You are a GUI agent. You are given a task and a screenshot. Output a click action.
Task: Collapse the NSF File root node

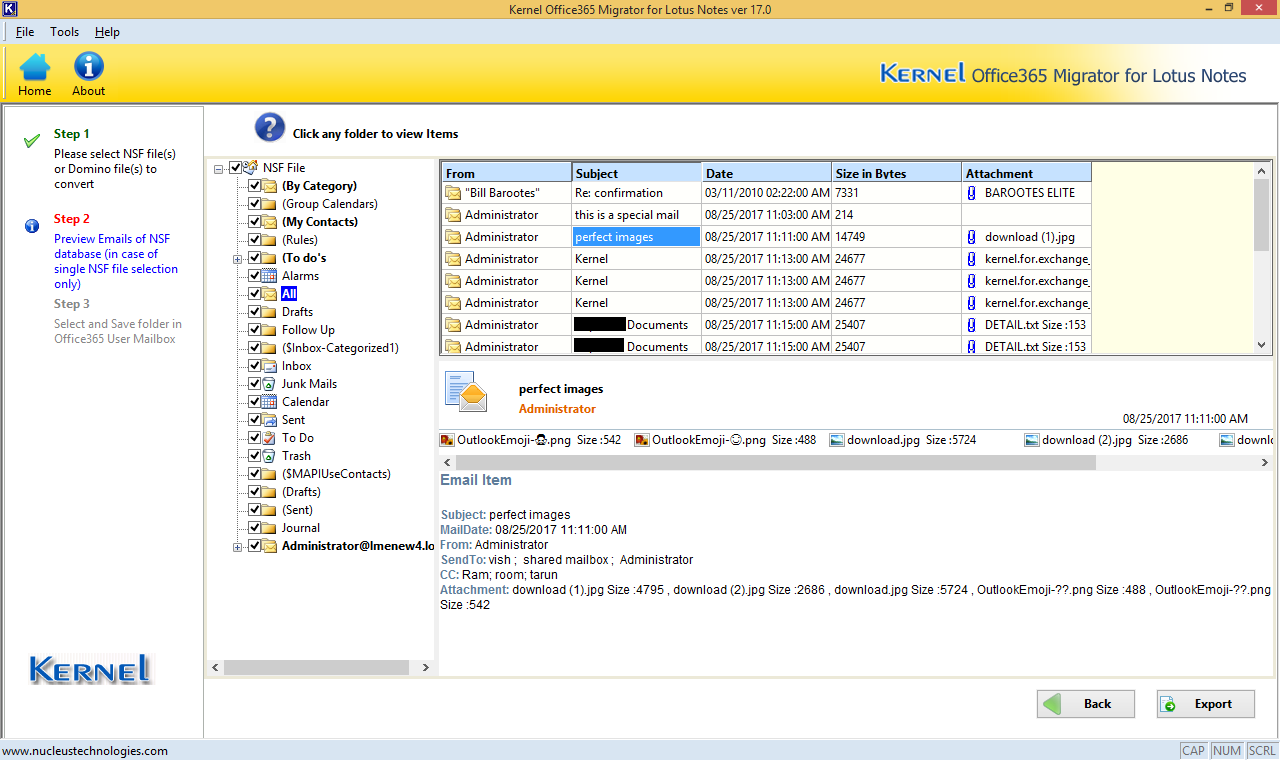219,168
